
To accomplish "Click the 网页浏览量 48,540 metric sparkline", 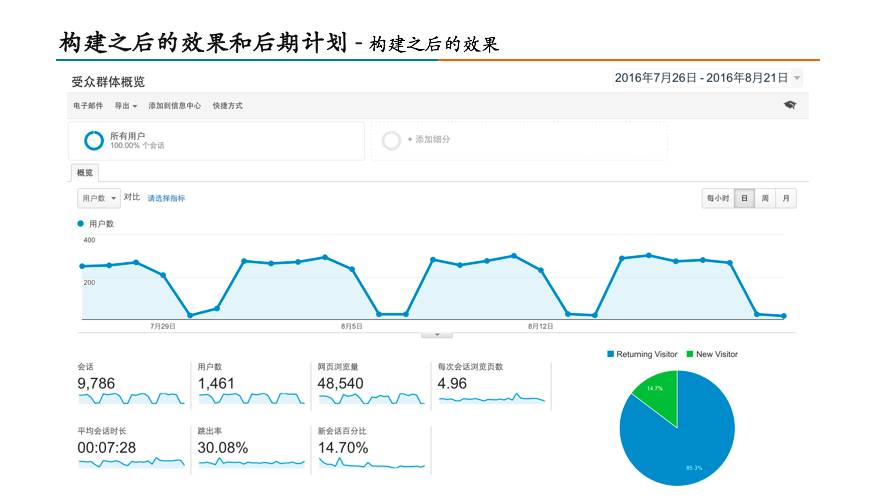I will pyautogui.click(x=371, y=398).
